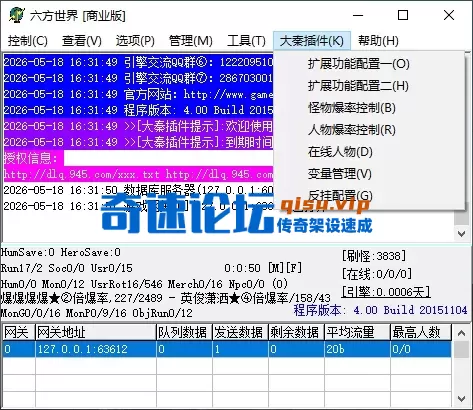Open the 管理(M) menu
This screenshot has height=410, width=473.
point(191,41)
